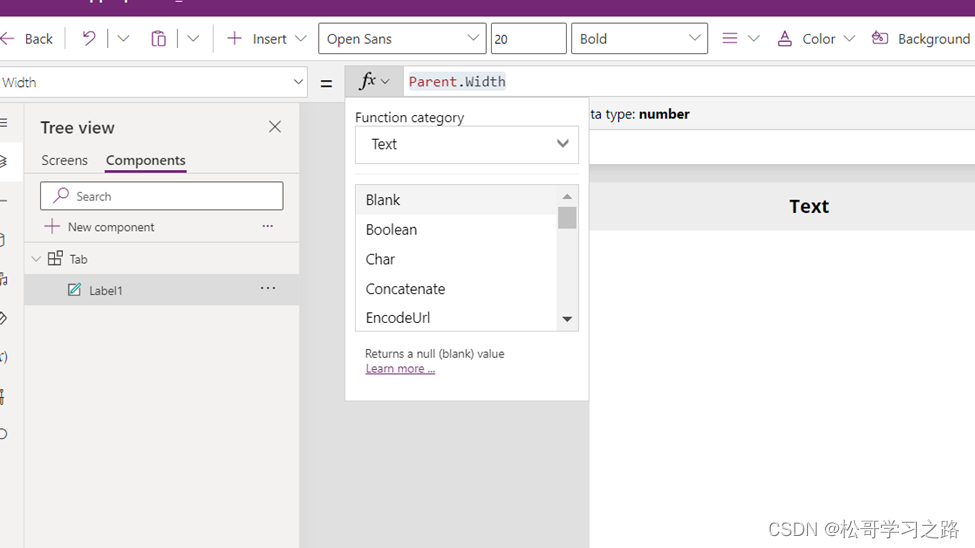Open the Open Sans font dropdown

point(402,39)
